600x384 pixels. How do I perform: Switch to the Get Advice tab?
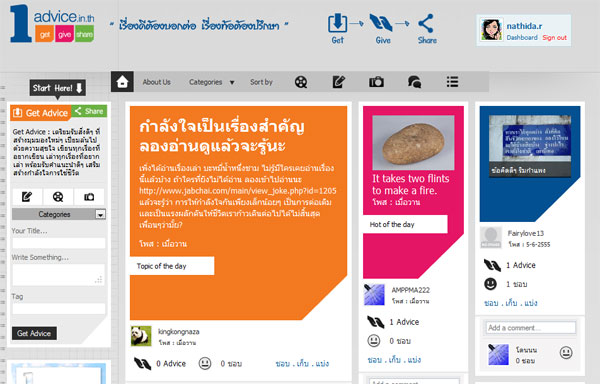click(x=41, y=113)
